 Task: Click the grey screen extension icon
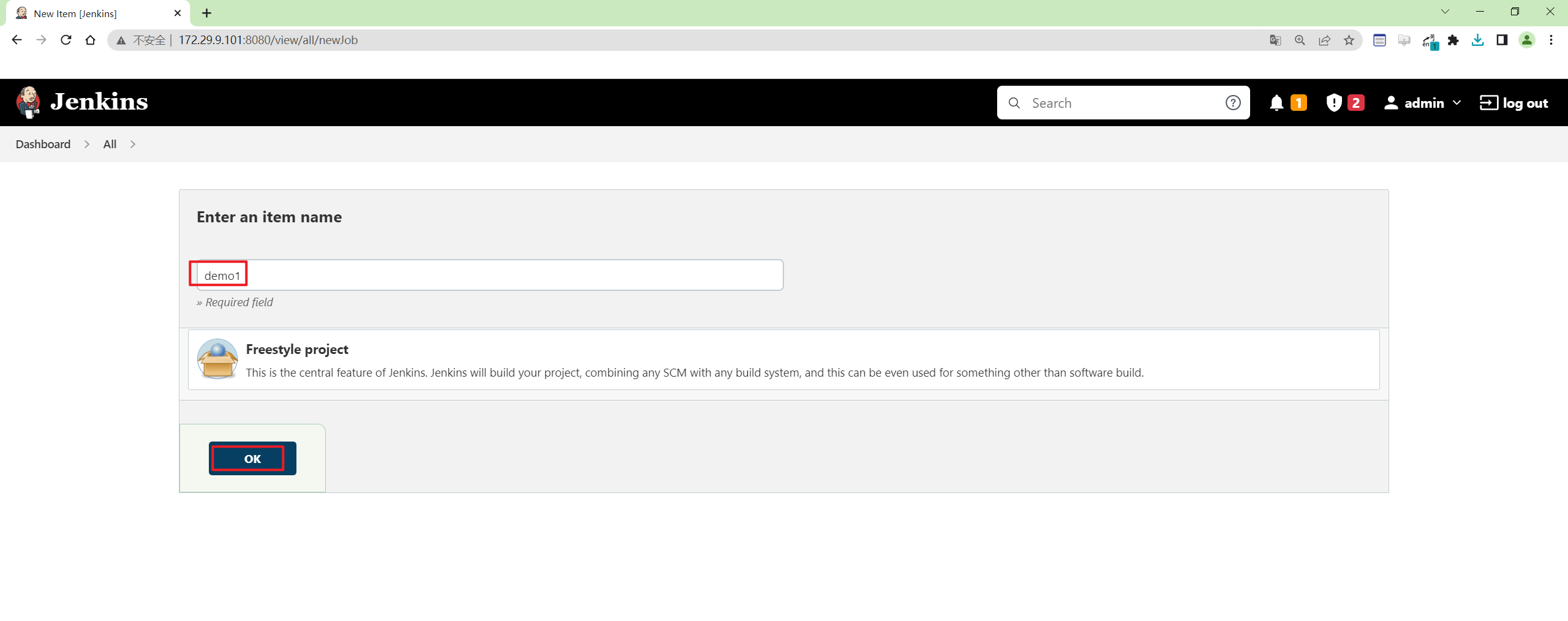click(1404, 40)
